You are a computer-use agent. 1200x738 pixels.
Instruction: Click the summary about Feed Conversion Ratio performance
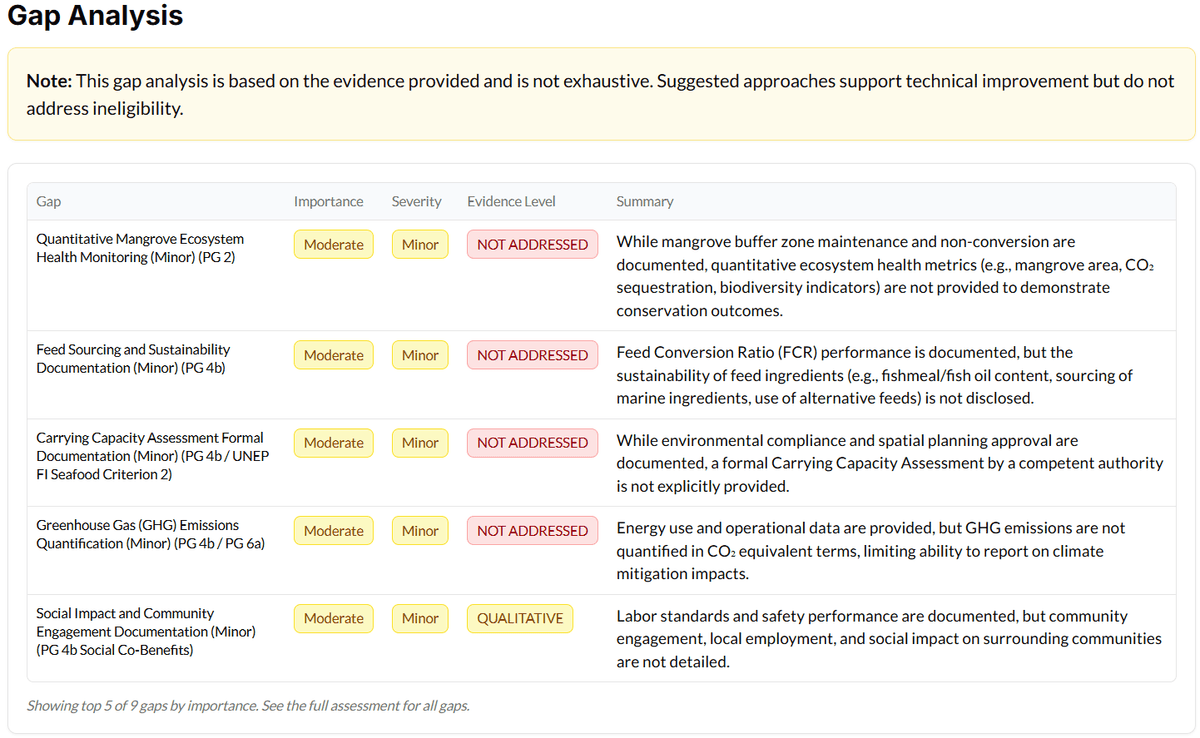(x=875, y=375)
